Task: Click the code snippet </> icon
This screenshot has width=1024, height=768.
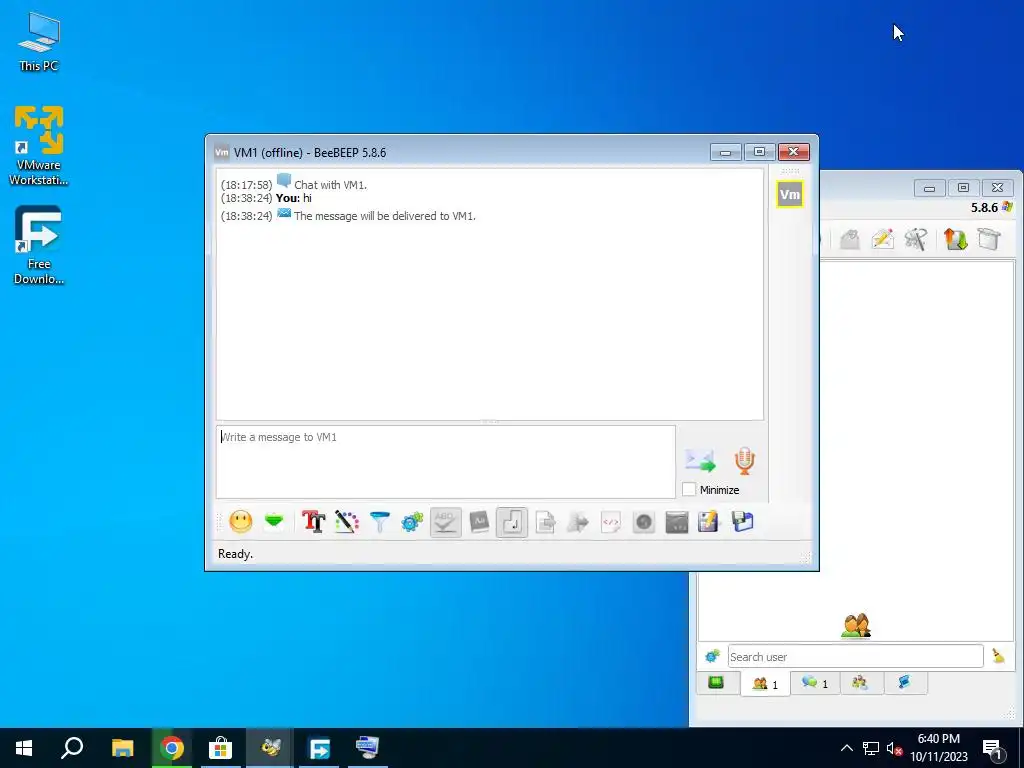Action: [x=611, y=522]
